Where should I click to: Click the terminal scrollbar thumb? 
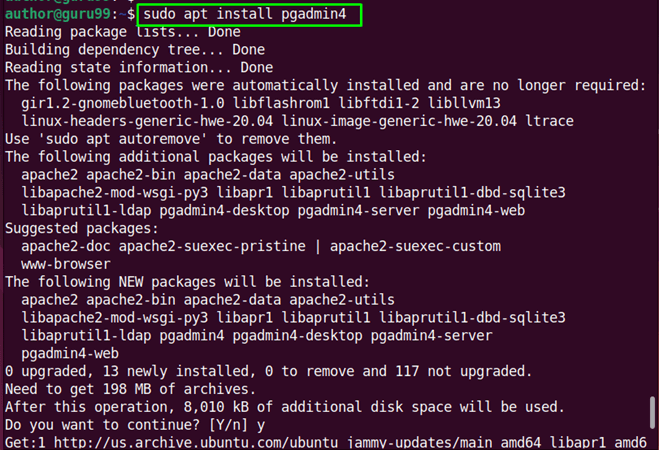pyautogui.click(x=653, y=414)
